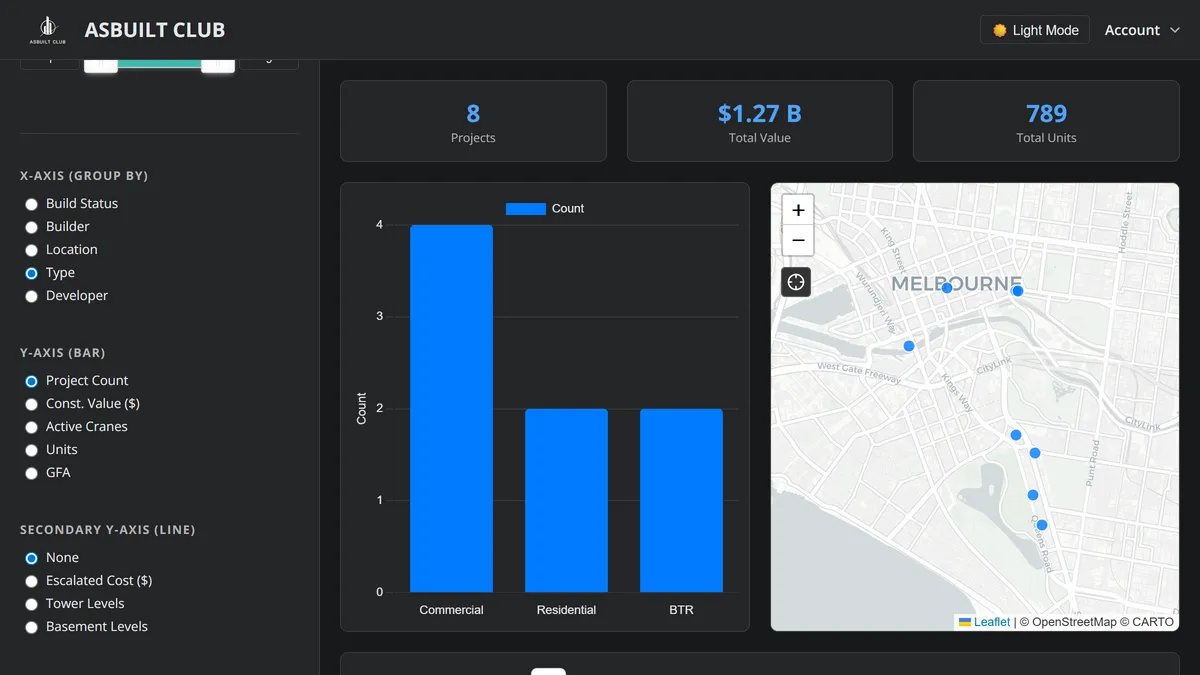This screenshot has width=1200, height=675.
Task: Click map marker on Queens Road label
Action: (x=1042, y=525)
